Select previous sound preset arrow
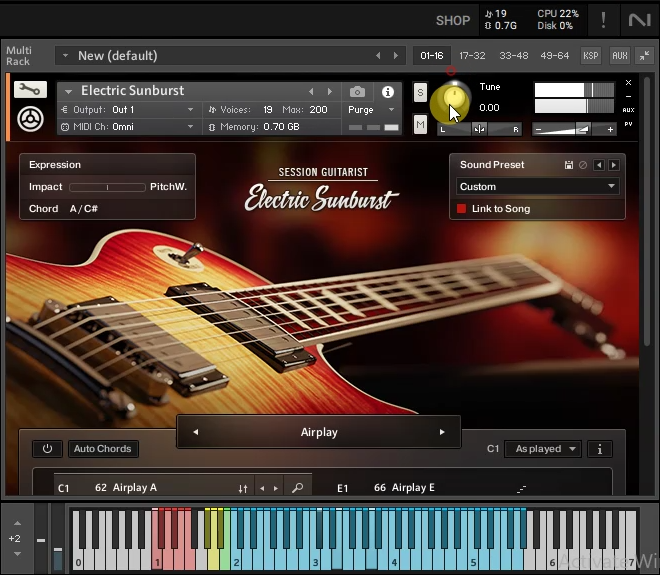 click(x=599, y=165)
